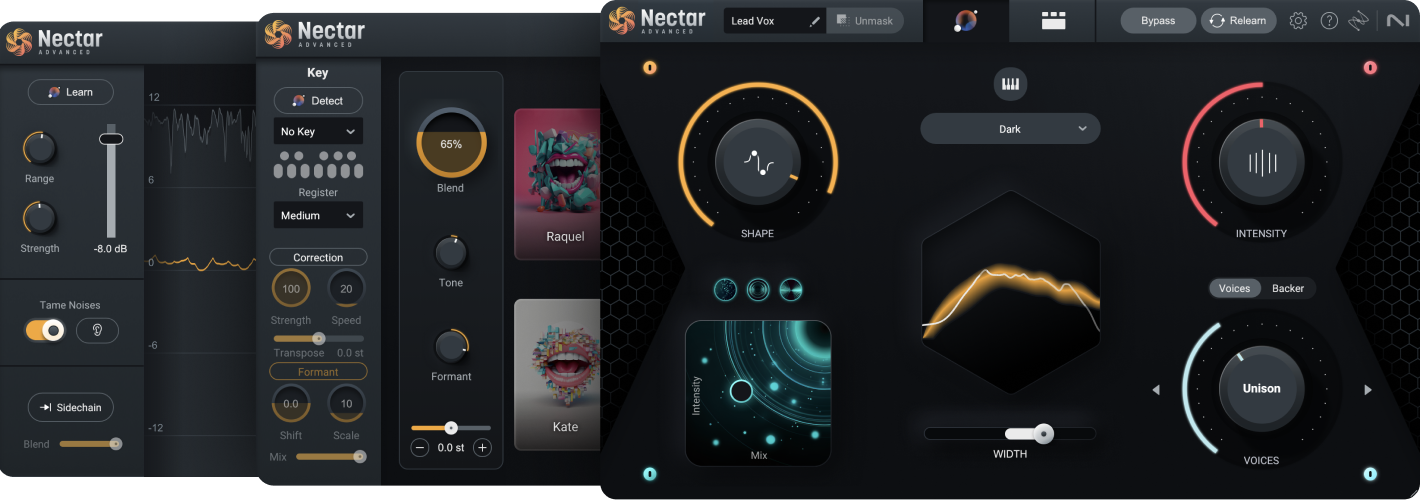The height and width of the screenshot is (501, 1420).
Task: Click the correction Strength knob showing 100
Action: 291,288
